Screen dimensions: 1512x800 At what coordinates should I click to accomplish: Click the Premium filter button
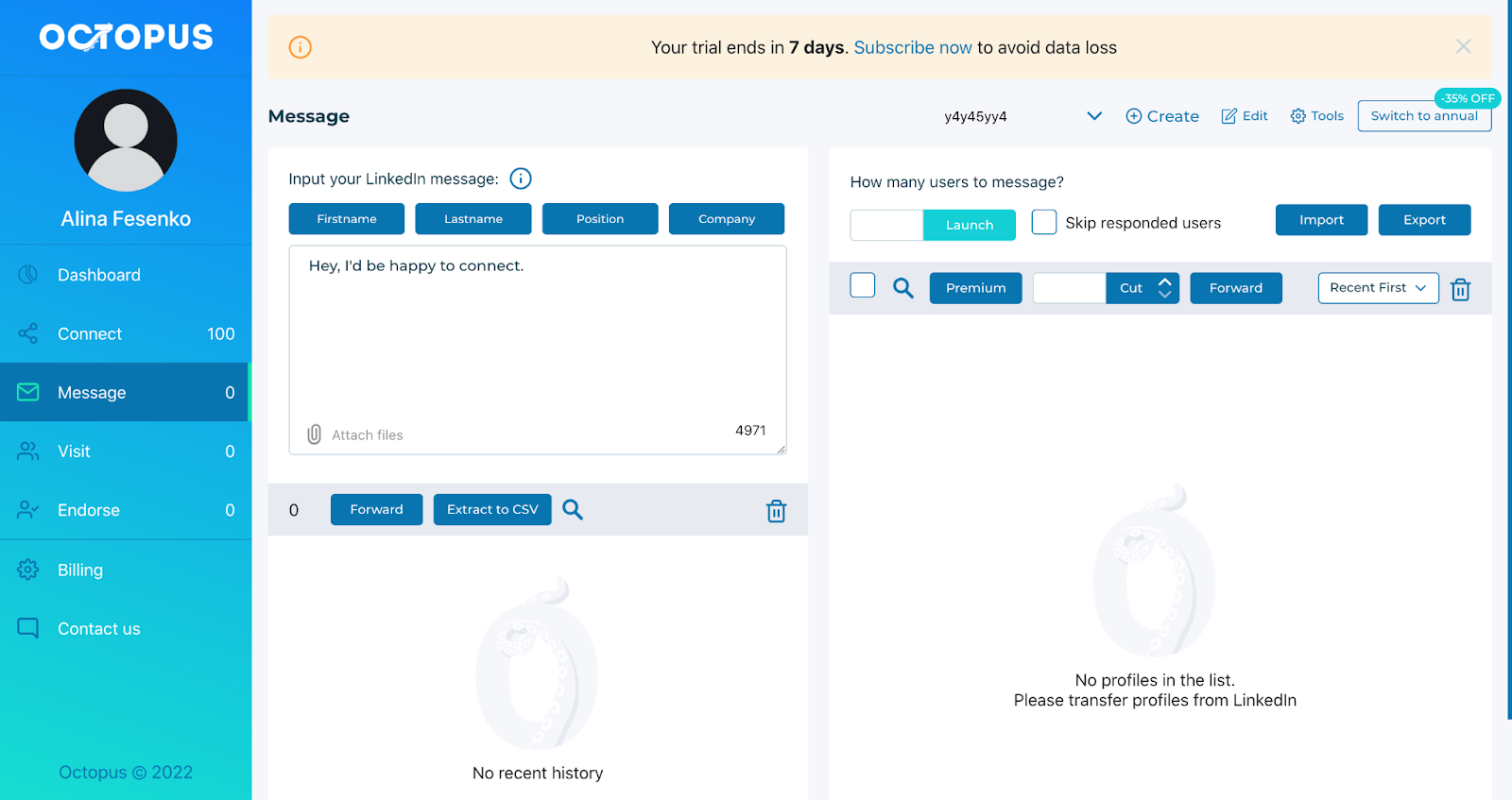point(976,288)
